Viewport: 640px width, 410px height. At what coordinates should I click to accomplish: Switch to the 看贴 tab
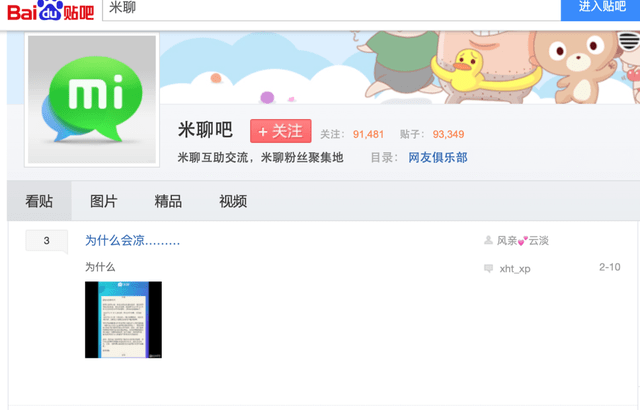pos(39,201)
